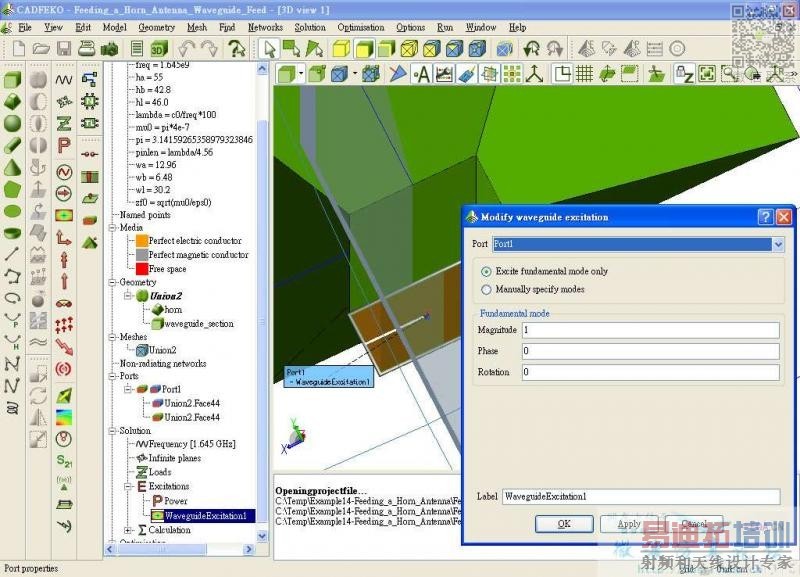Create a sphere with the left palette icon
This screenshot has height=577, width=800.
pyautogui.click(x=12, y=123)
